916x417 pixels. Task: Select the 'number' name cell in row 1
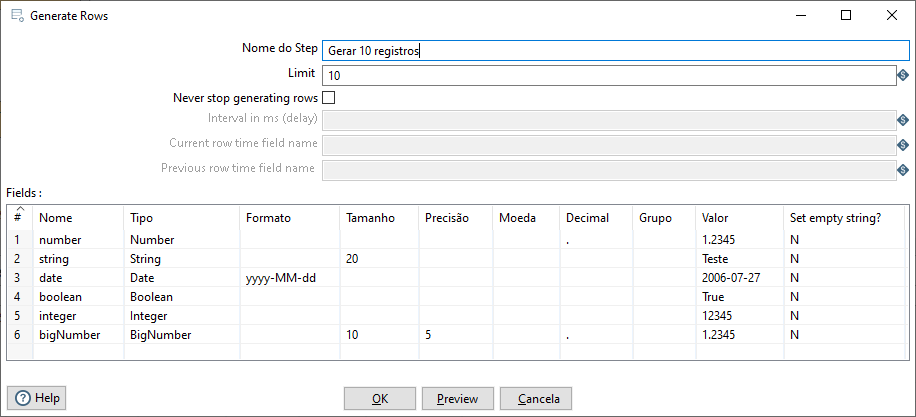78,239
